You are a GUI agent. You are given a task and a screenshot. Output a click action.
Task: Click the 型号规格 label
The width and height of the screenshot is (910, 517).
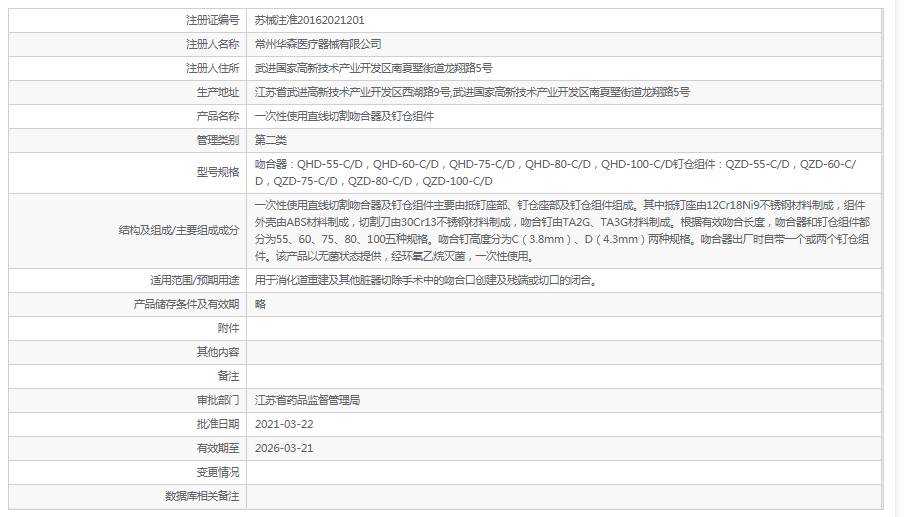(x=218, y=172)
